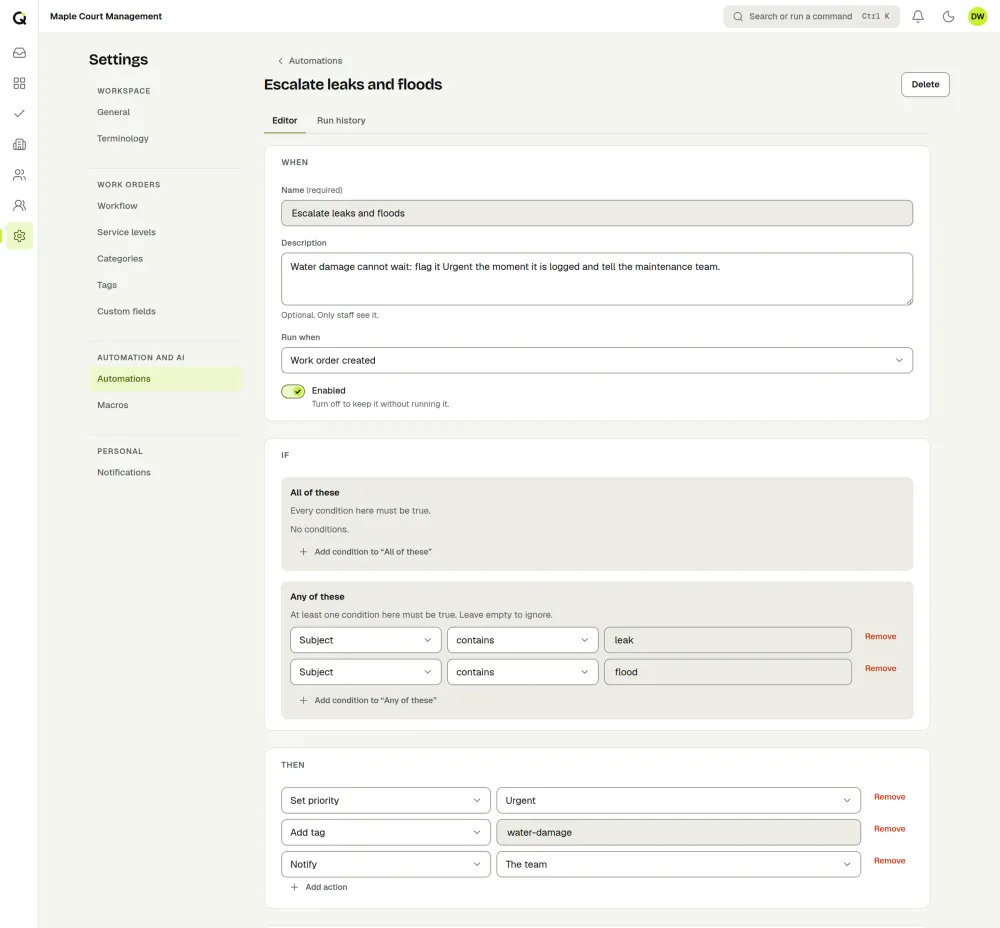Open contains dropdown in leak row
Image resolution: width=1000 pixels, height=928 pixels.
[522, 640]
